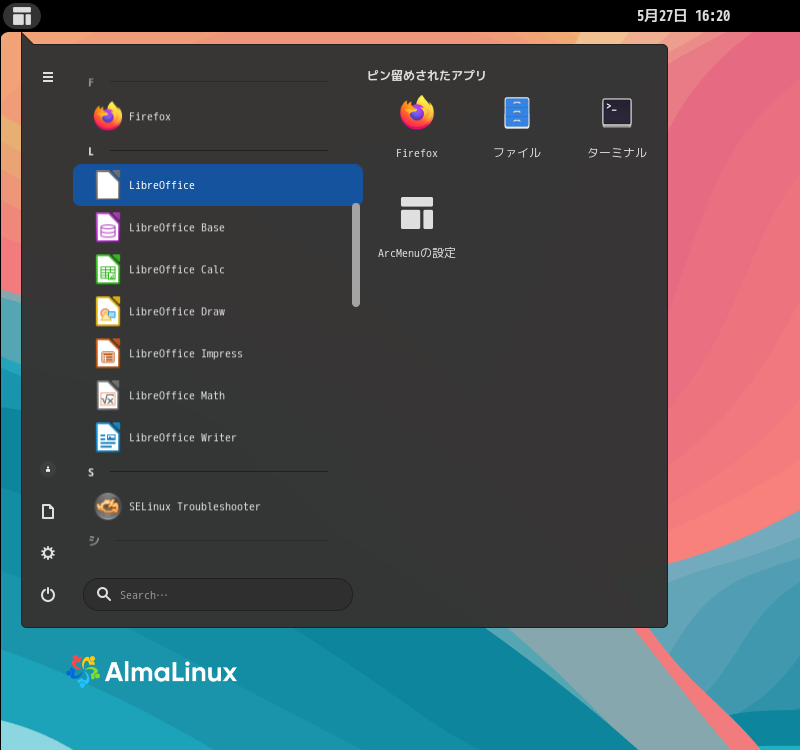Open system settings gear in sidebar
The image size is (800, 750).
coord(48,553)
